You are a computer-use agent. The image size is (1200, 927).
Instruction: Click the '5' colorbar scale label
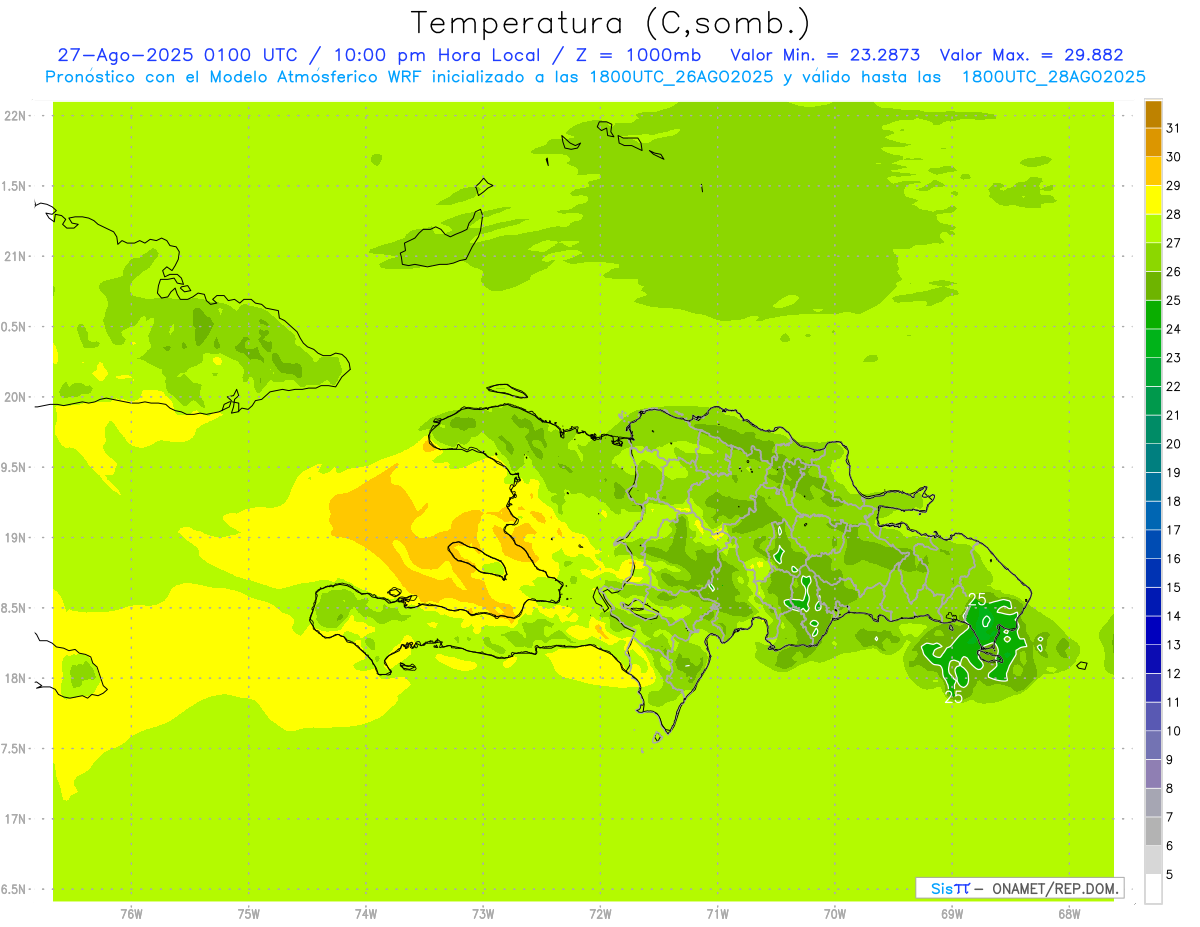point(1170,875)
